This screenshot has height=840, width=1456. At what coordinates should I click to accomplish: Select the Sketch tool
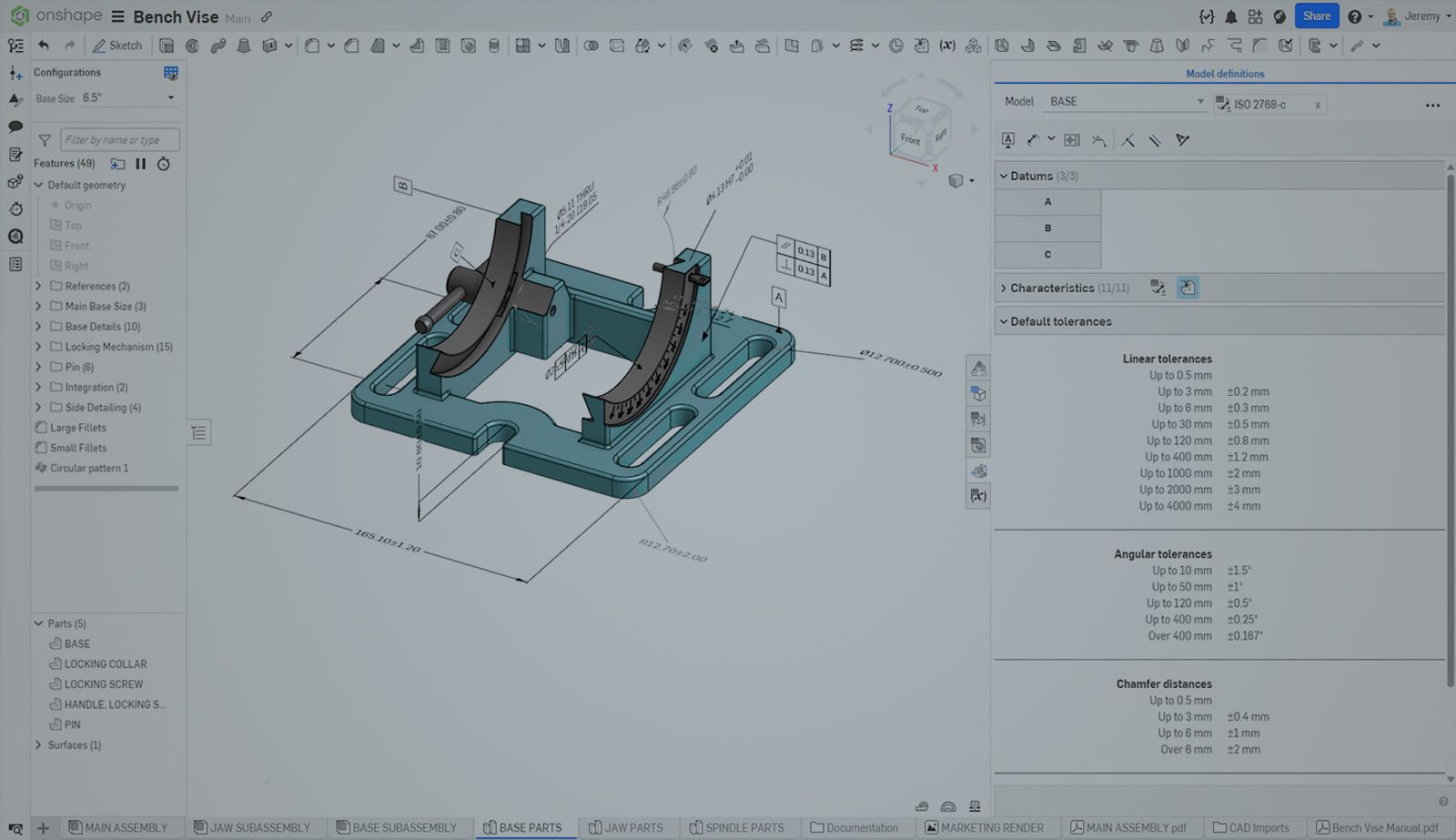117,45
